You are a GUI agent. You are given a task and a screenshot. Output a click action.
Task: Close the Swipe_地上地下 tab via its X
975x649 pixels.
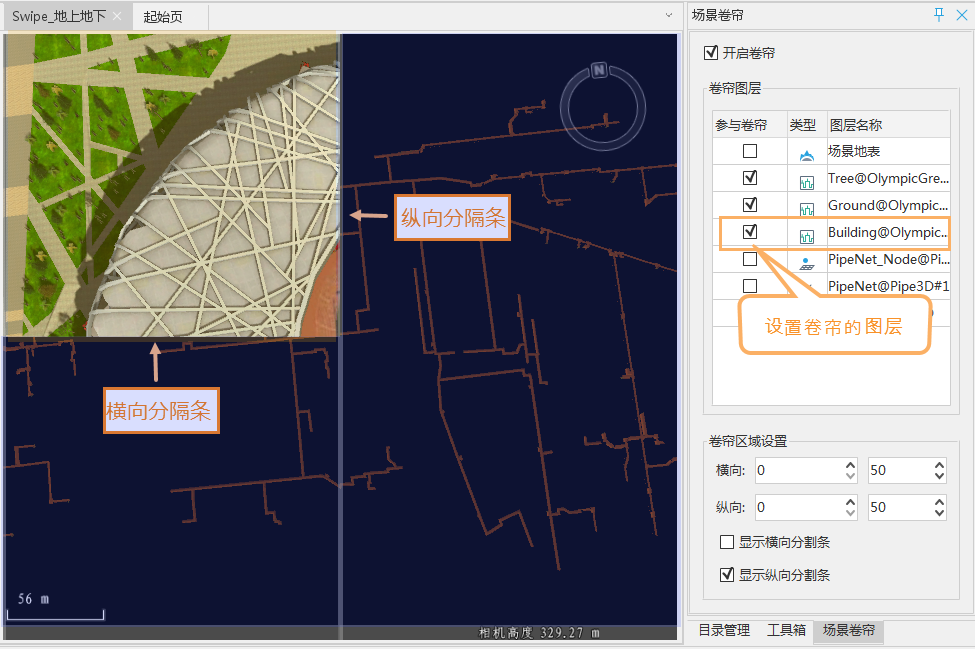point(117,17)
